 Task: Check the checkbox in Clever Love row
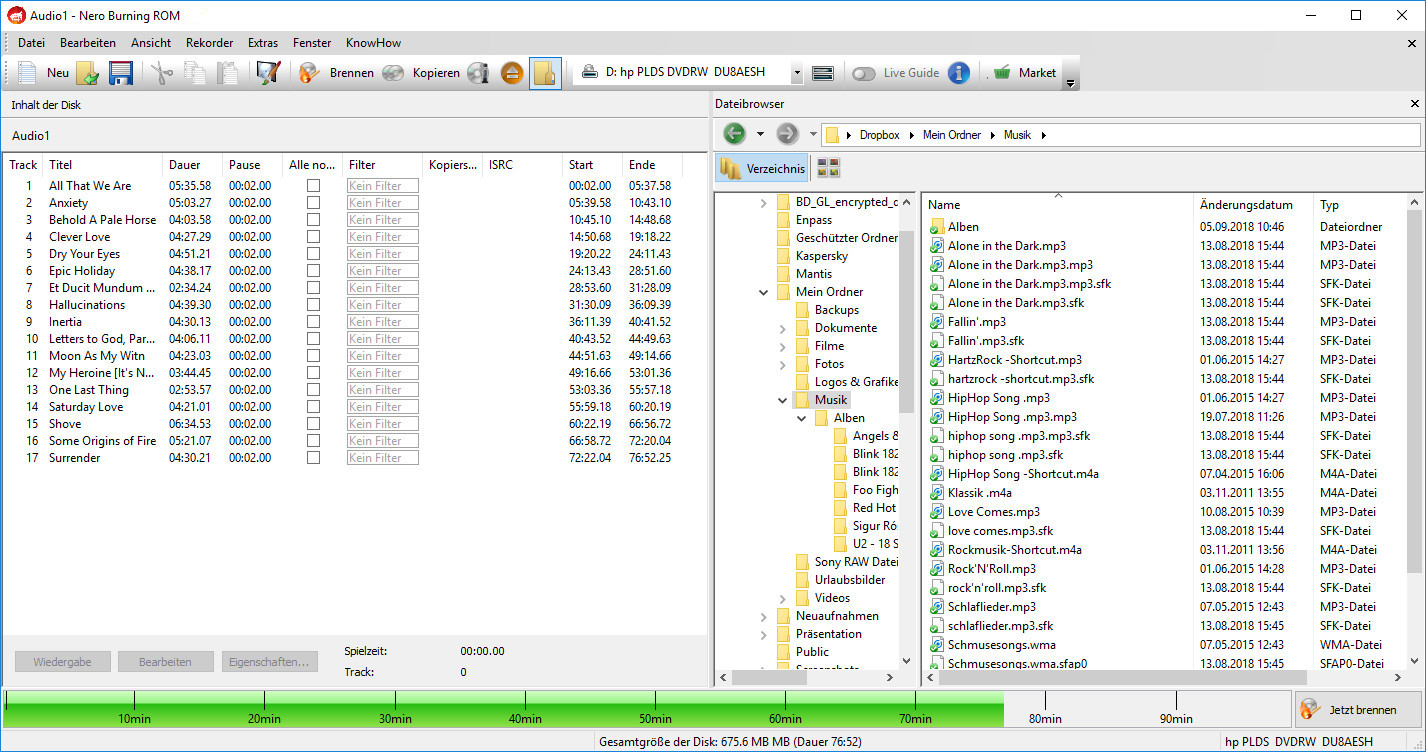pyautogui.click(x=313, y=237)
